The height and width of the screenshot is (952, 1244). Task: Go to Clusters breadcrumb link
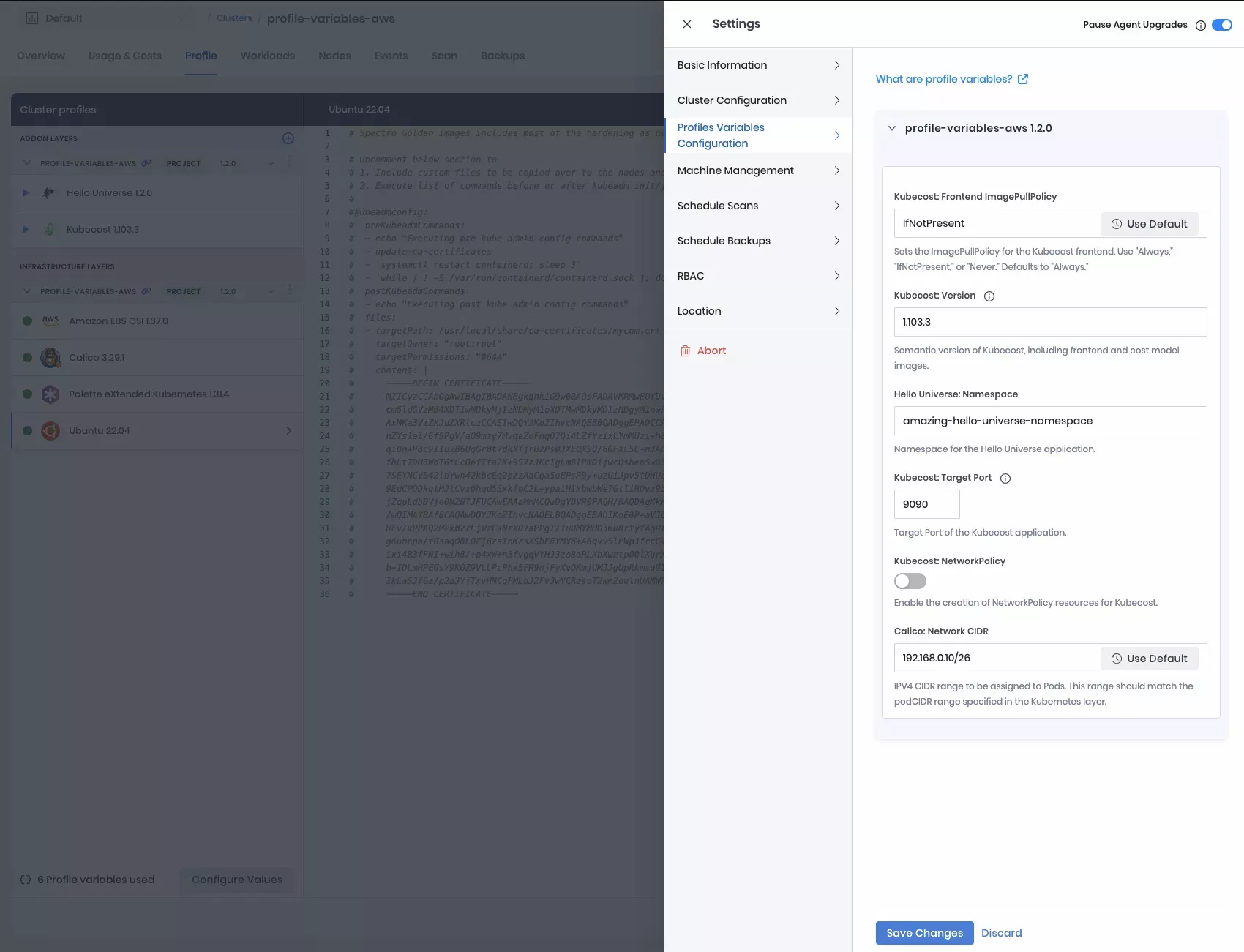[x=234, y=18]
